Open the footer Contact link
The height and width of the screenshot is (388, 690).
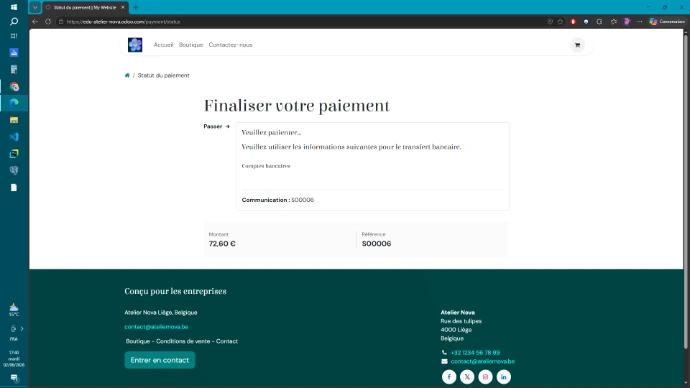(x=227, y=341)
